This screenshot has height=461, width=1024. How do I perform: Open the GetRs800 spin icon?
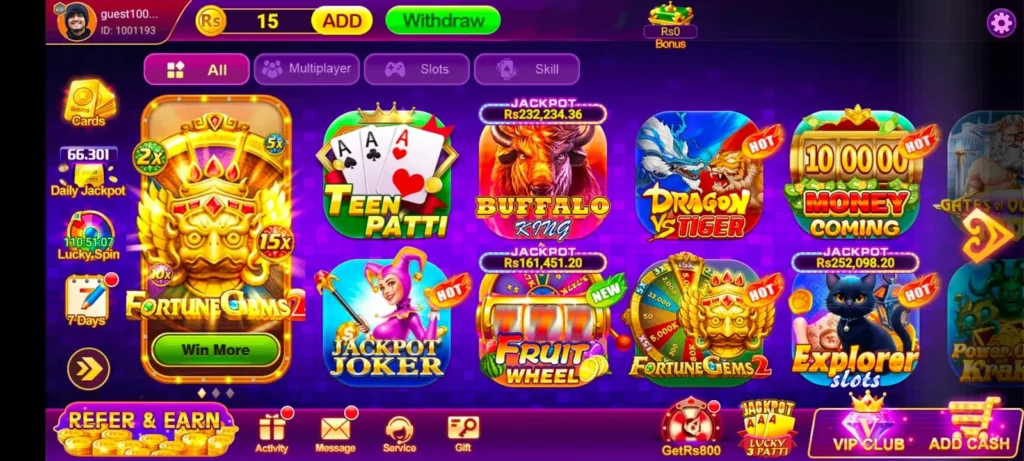tap(691, 428)
